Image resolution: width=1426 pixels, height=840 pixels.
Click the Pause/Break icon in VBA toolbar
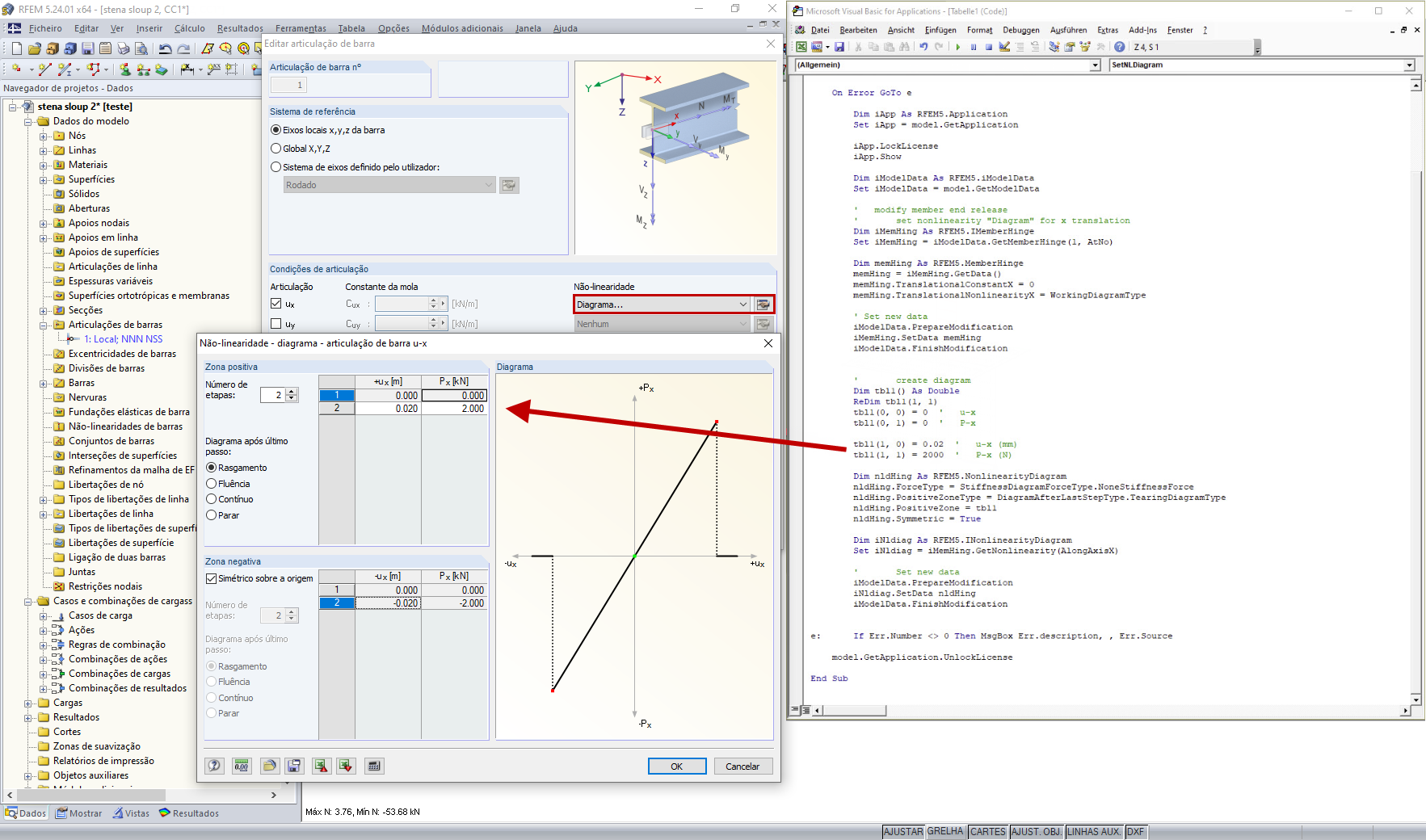[x=974, y=47]
